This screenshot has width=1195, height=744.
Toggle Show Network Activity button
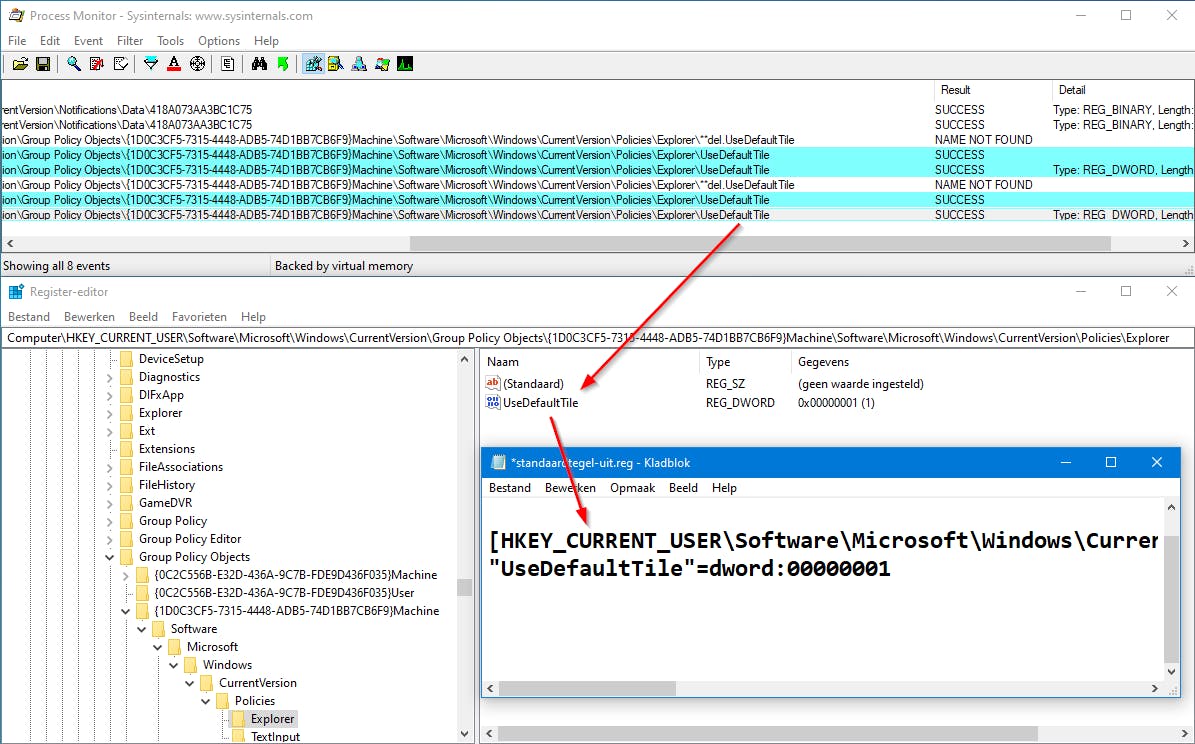[x=359, y=65]
